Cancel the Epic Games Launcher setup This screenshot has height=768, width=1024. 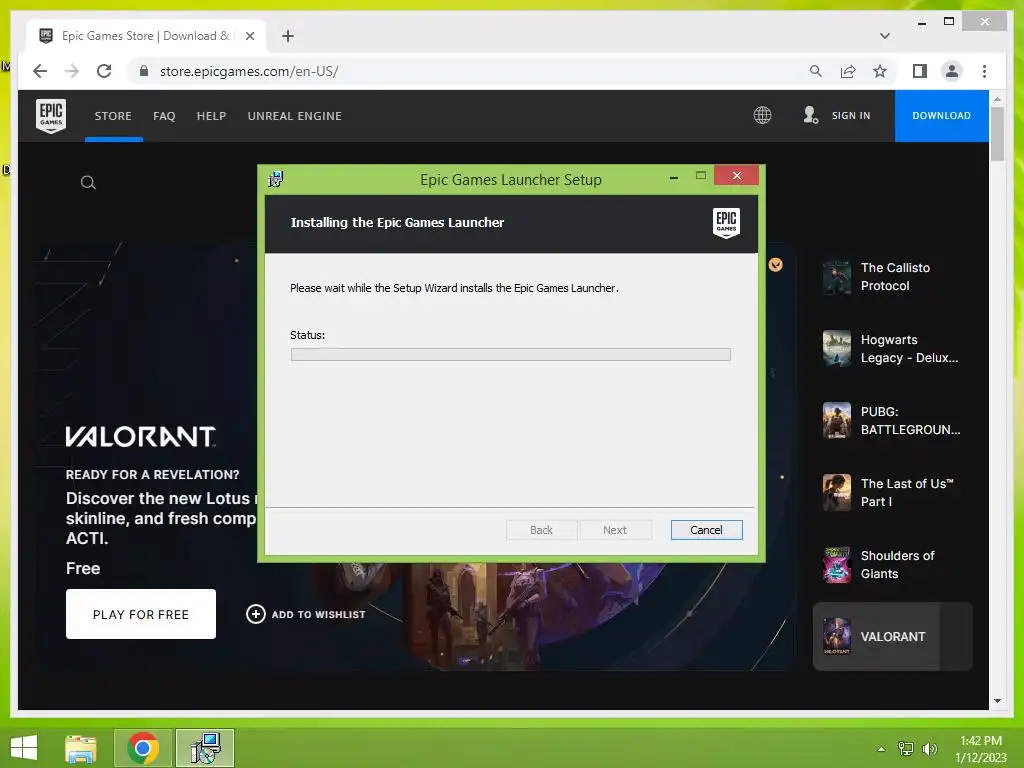point(706,530)
